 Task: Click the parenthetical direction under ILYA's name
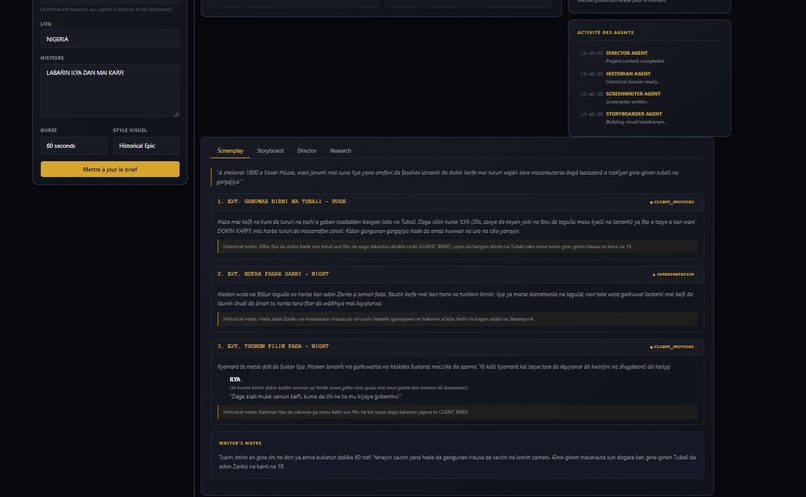349,388
